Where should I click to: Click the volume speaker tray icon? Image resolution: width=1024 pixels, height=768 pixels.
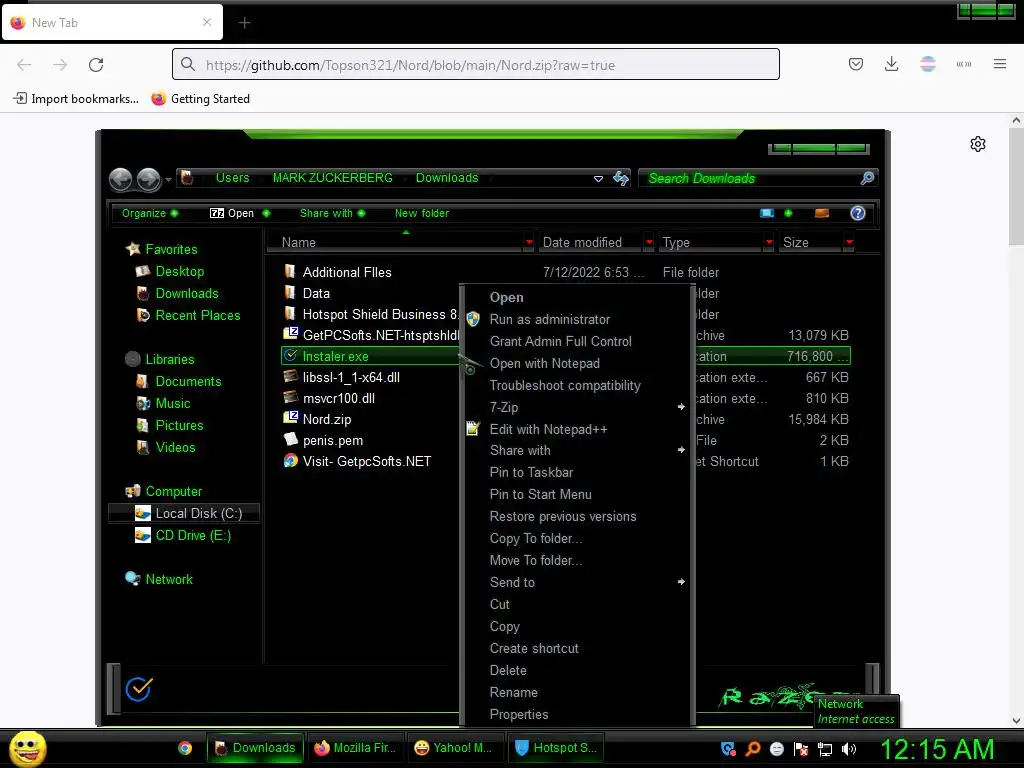click(x=848, y=749)
